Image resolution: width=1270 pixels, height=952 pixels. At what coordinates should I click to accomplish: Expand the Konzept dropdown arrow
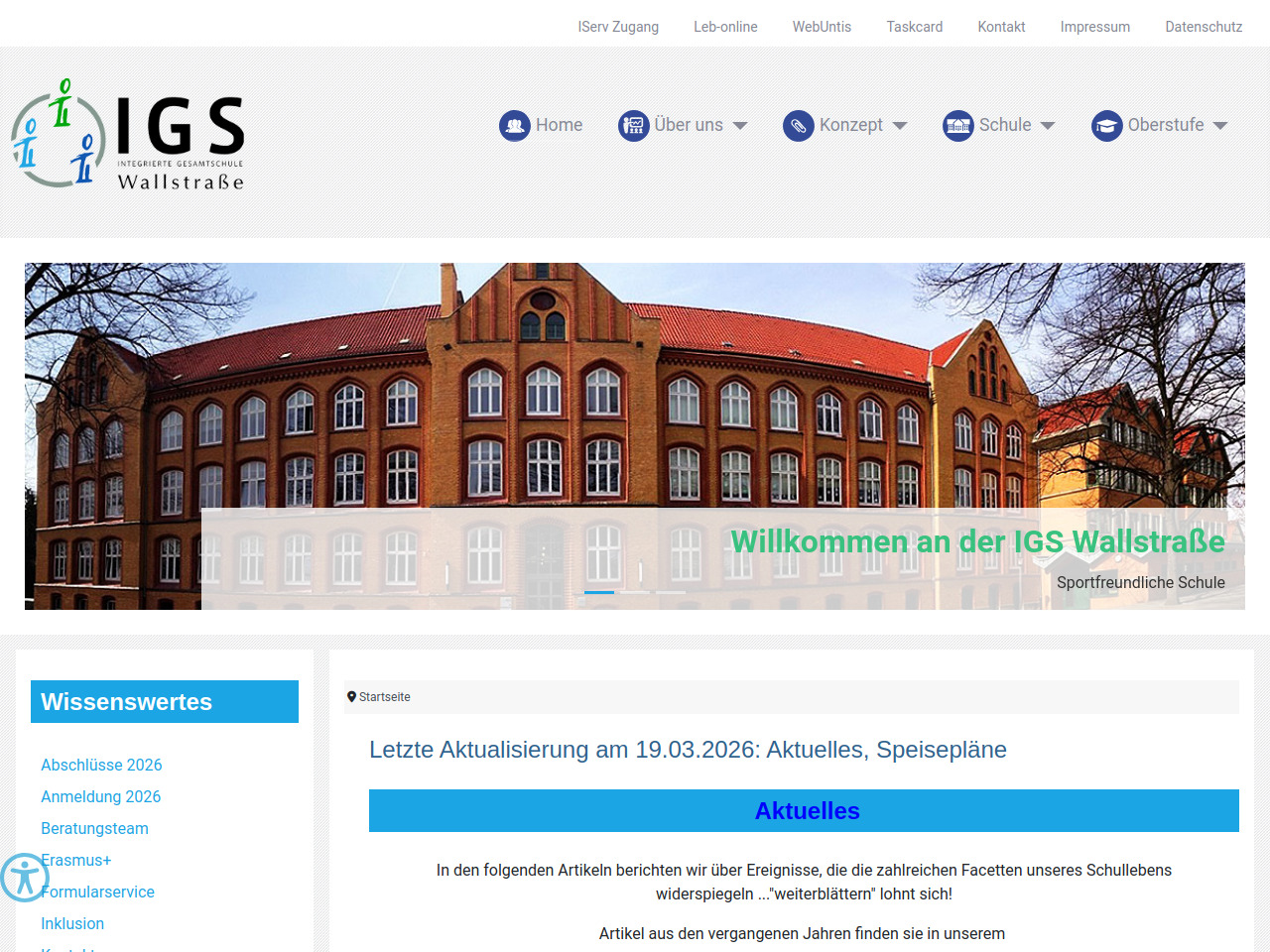pos(900,126)
